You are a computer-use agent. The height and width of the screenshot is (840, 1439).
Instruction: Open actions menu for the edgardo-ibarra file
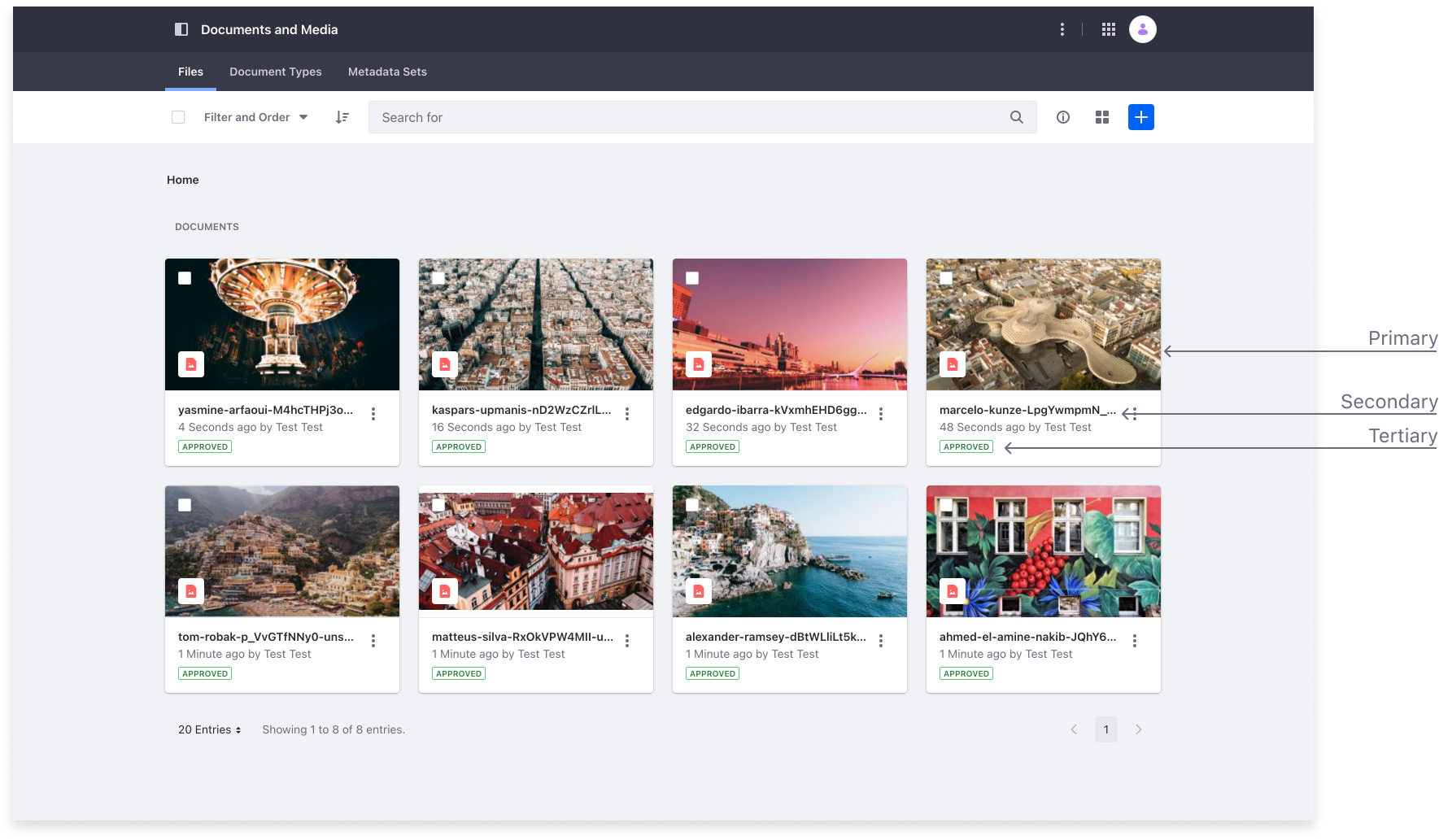tap(880, 414)
